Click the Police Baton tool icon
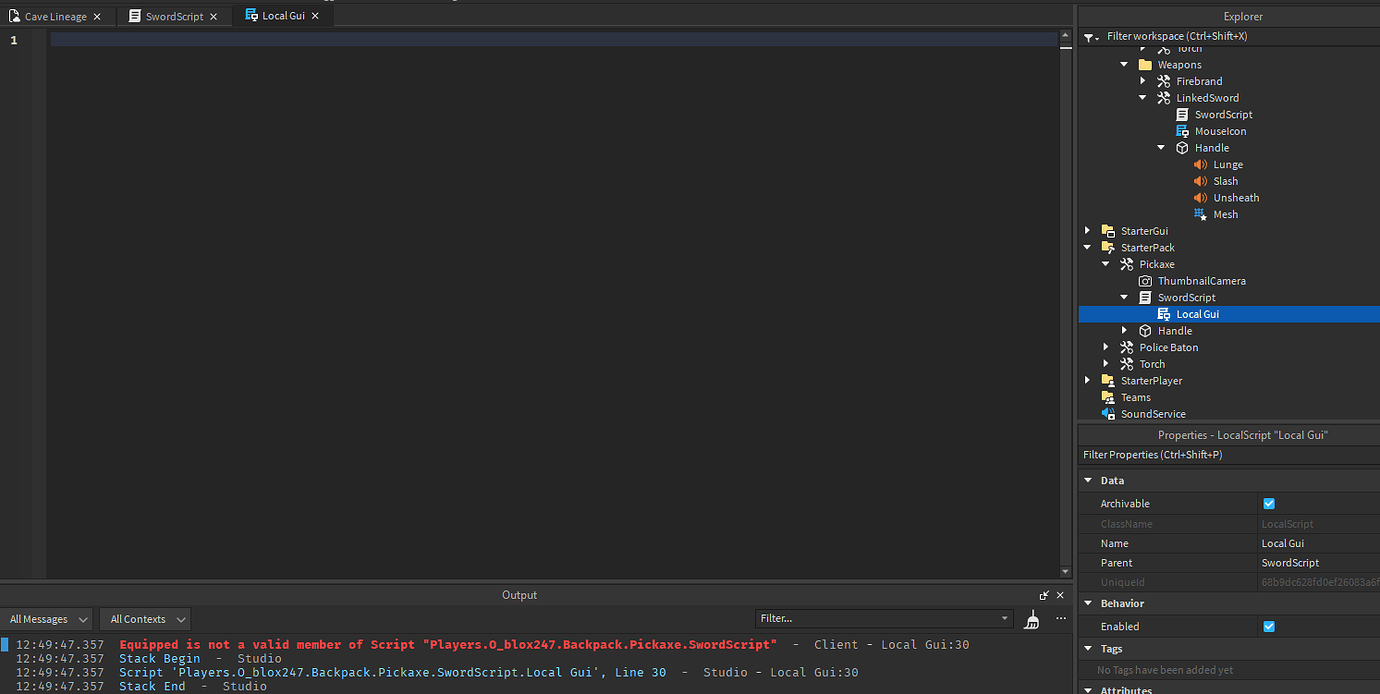This screenshot has width=1380, height=694. click(1126, 347)
